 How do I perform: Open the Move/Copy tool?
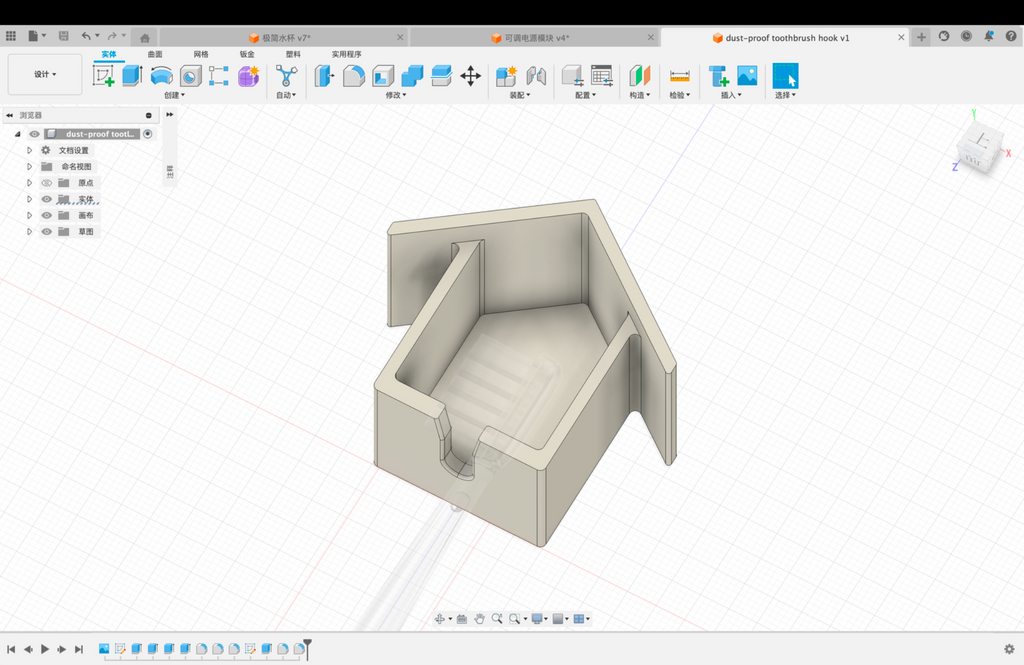[470, 76]
